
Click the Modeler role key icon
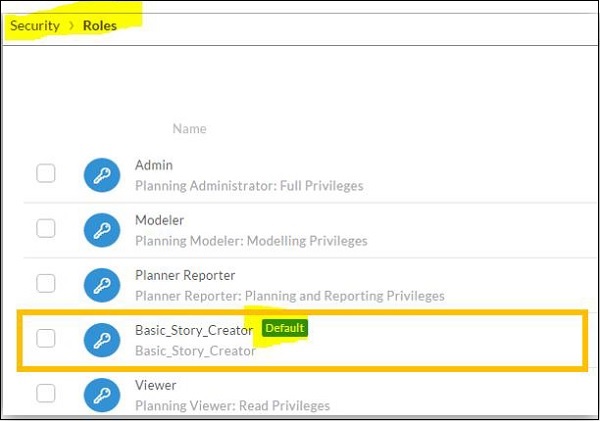pyautogui.click(x=102, y=229)
